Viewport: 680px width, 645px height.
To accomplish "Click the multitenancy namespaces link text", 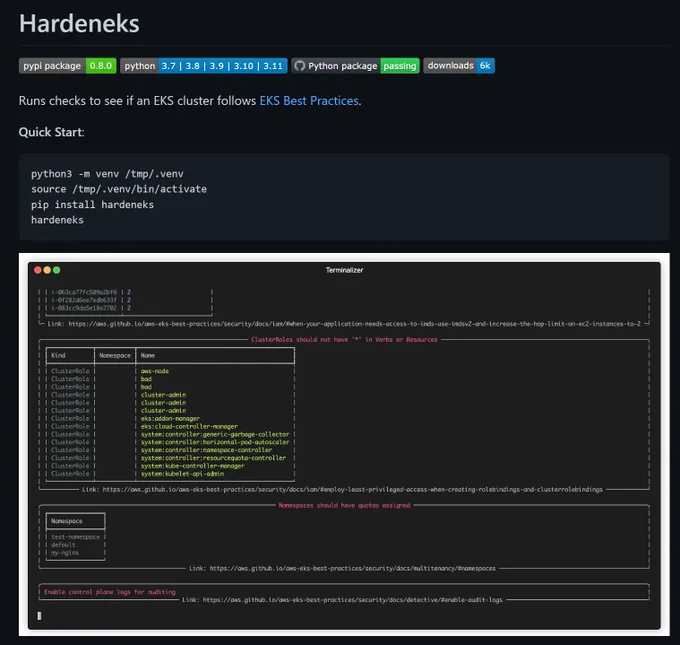I will (x=352, y=568).
